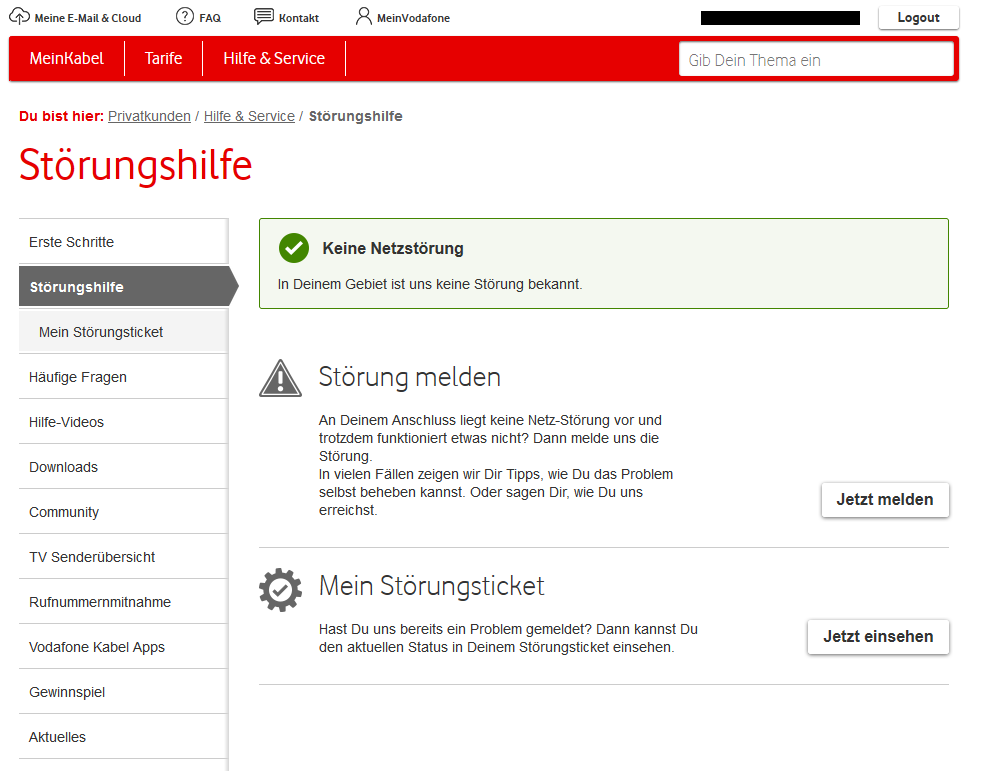The image size is (988, 771).
Task: Open Häufige Fragen in sidebar
Action: click(124, 377)
